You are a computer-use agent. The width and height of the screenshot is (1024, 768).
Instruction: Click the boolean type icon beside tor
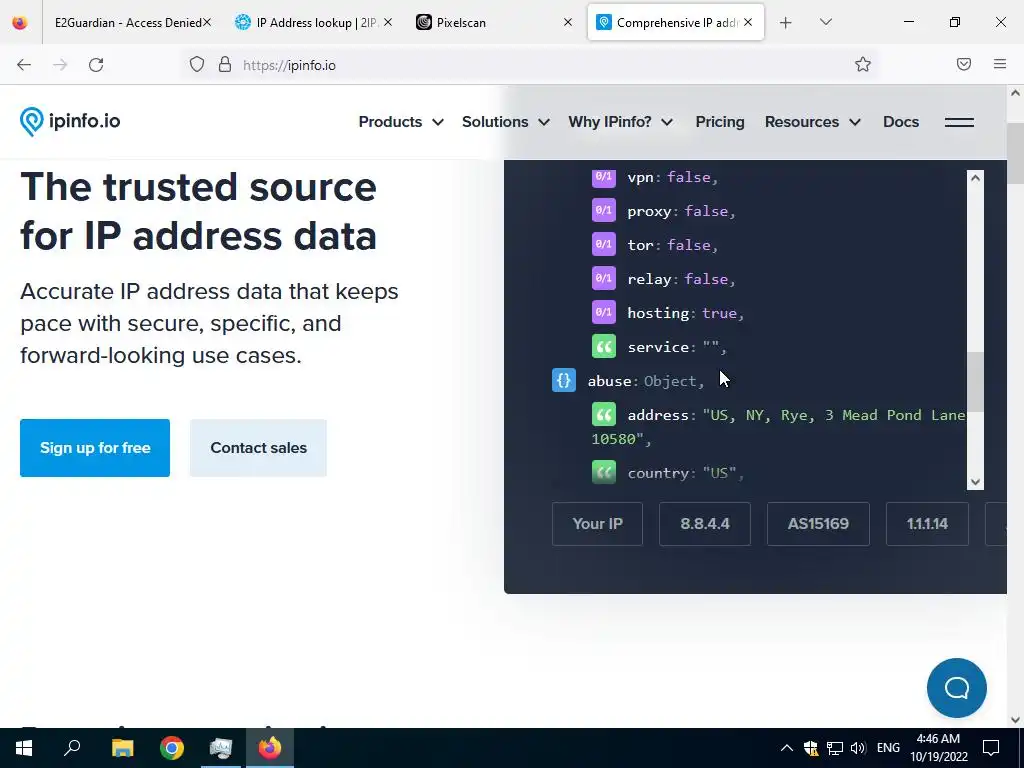click(603, 244)
